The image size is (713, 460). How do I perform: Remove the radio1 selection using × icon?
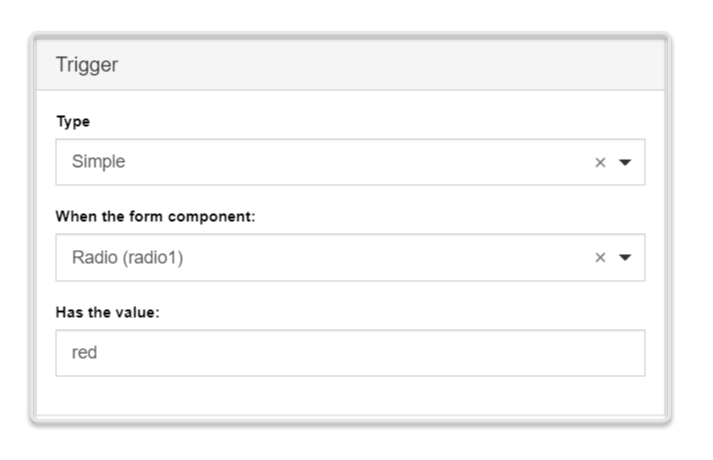tap(600, 258)
